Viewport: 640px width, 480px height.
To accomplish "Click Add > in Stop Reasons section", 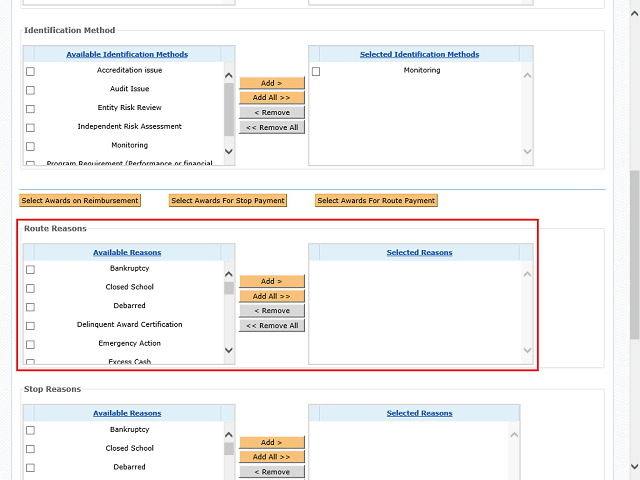I will 272,442.
